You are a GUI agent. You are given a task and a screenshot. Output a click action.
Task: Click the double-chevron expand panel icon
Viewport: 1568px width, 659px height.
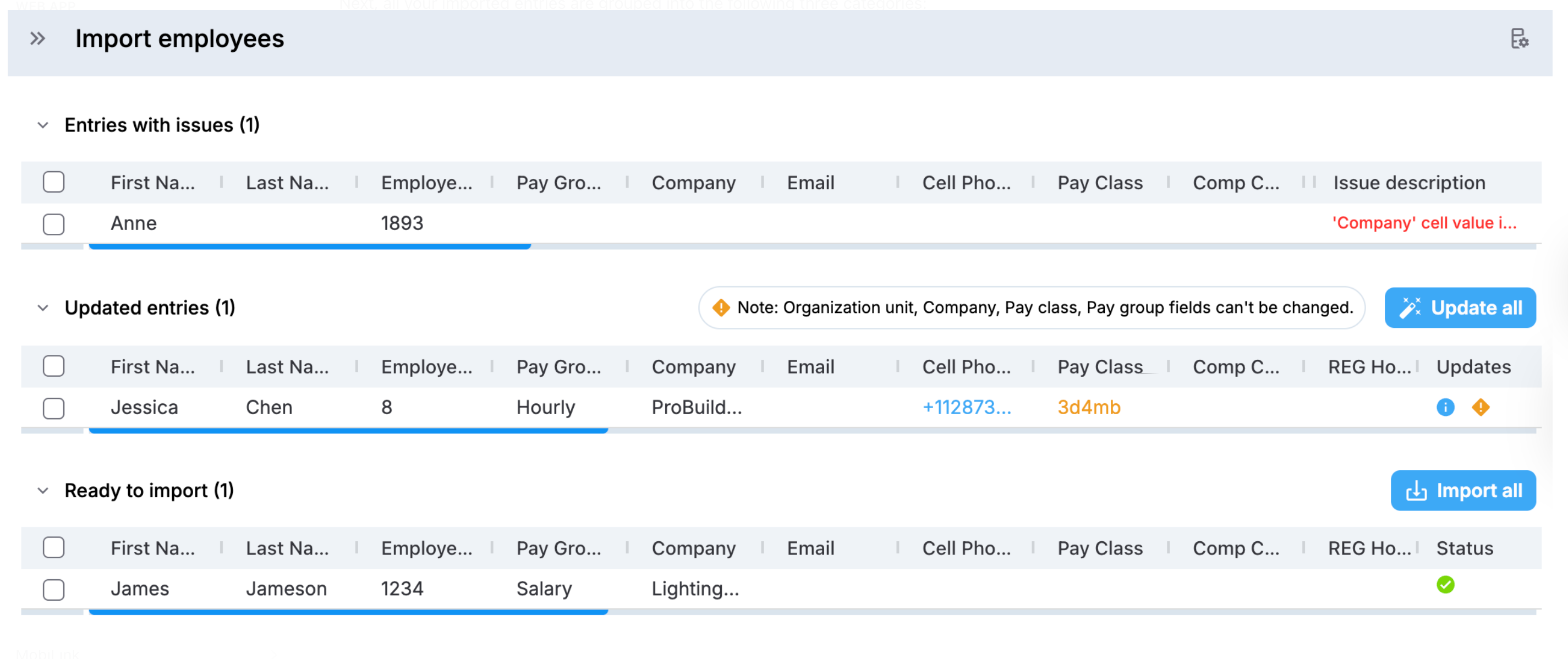(38, 39)
